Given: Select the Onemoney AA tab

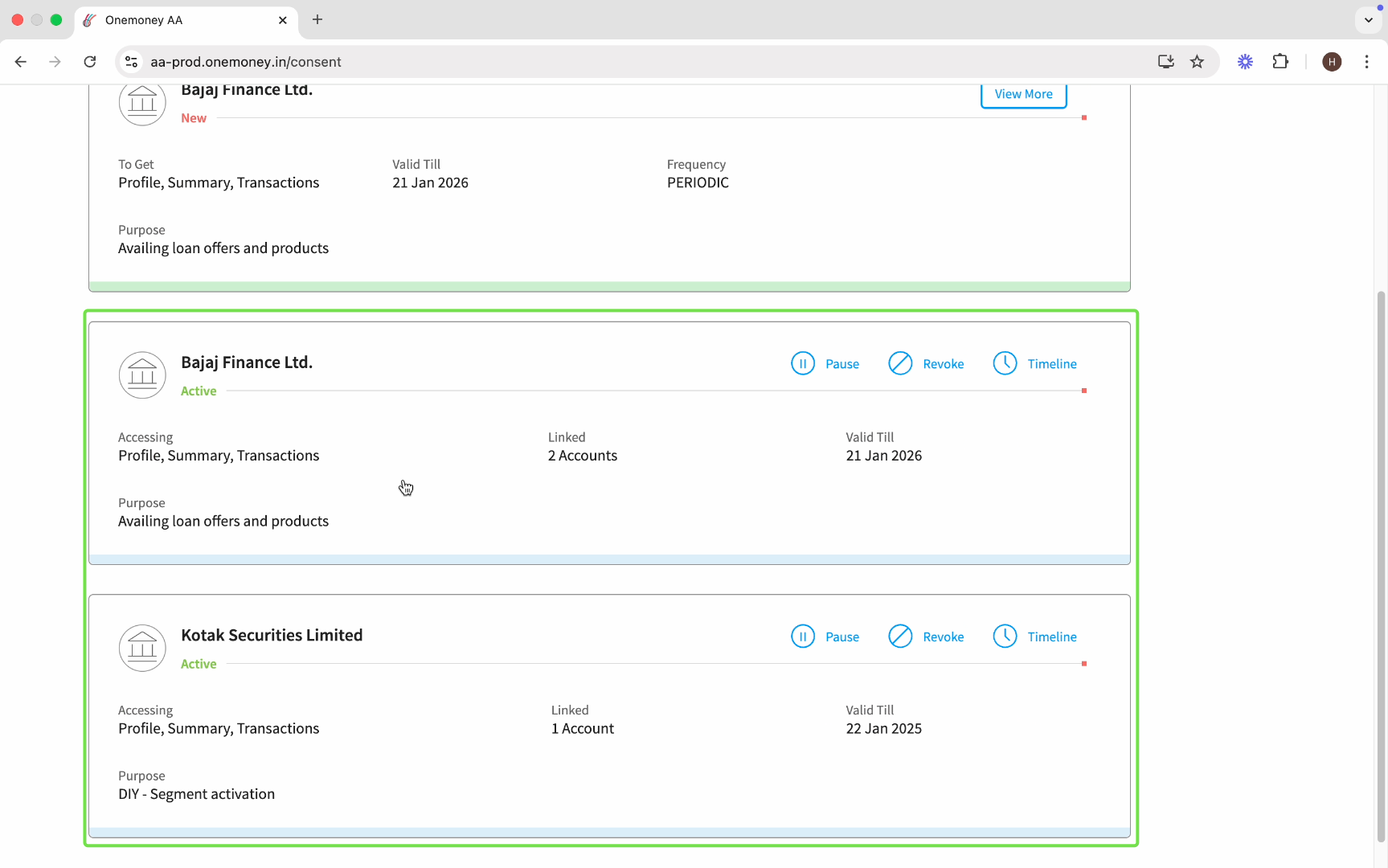Looking at the screenshot, I should pos(186,20).
